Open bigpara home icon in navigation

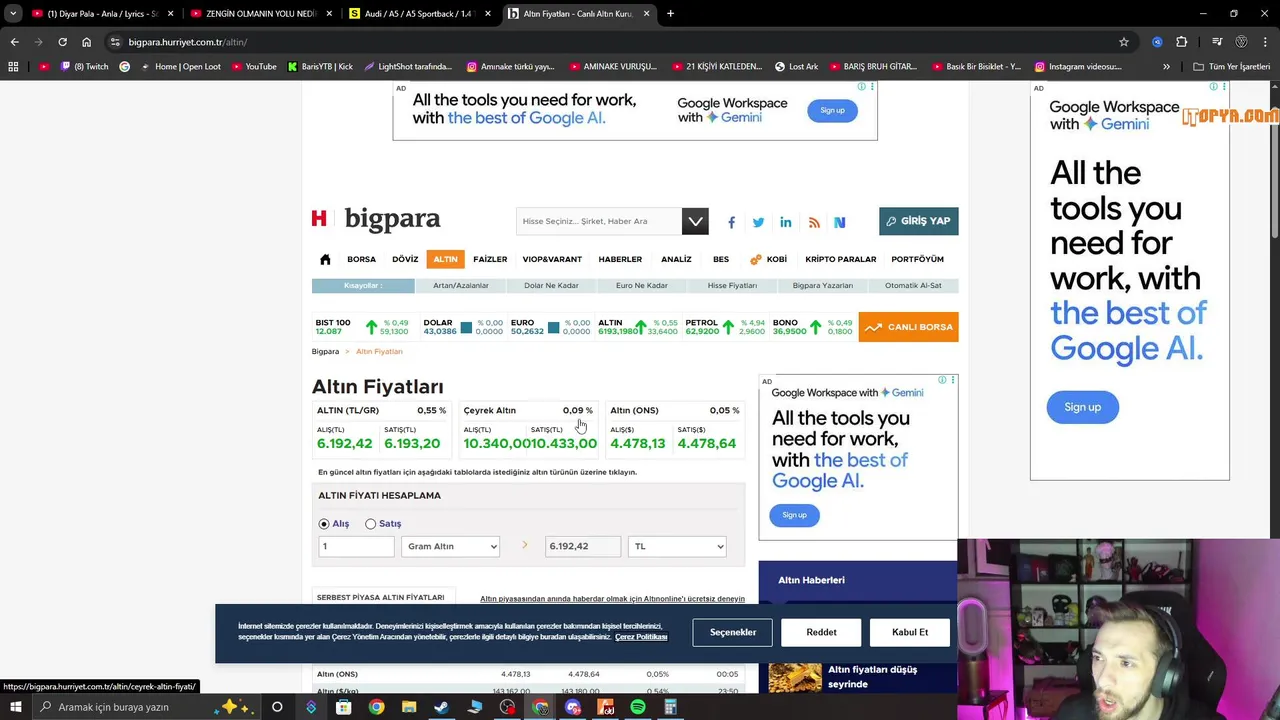pos(325,259)
